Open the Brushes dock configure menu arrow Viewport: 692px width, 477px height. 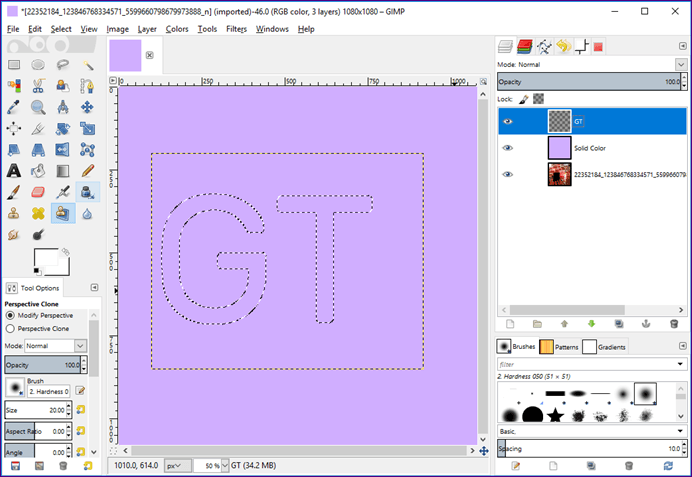point(682,346)
